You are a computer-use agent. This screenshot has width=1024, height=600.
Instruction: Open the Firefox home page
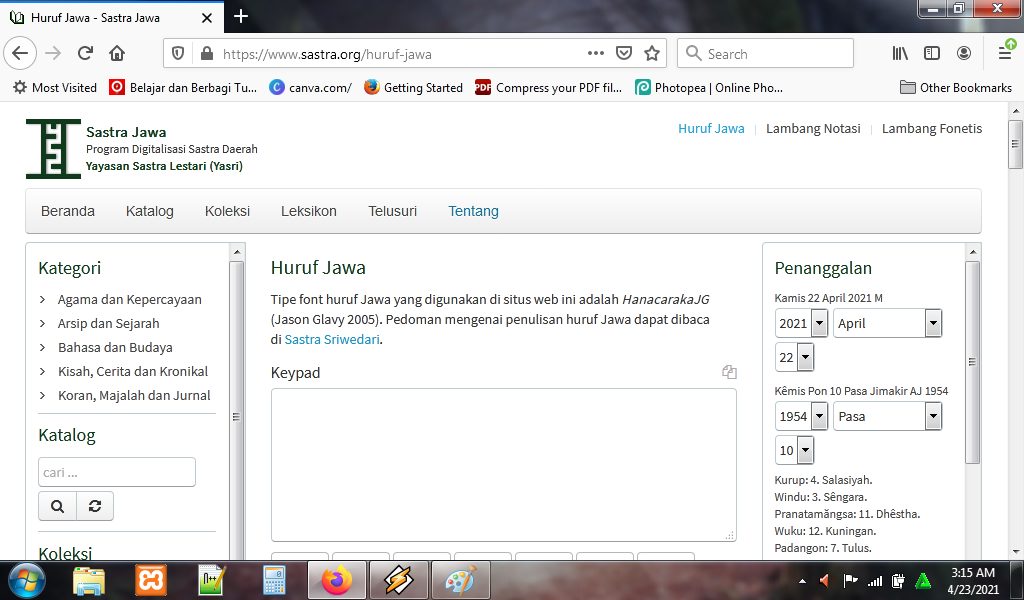[x=117, y=54]
